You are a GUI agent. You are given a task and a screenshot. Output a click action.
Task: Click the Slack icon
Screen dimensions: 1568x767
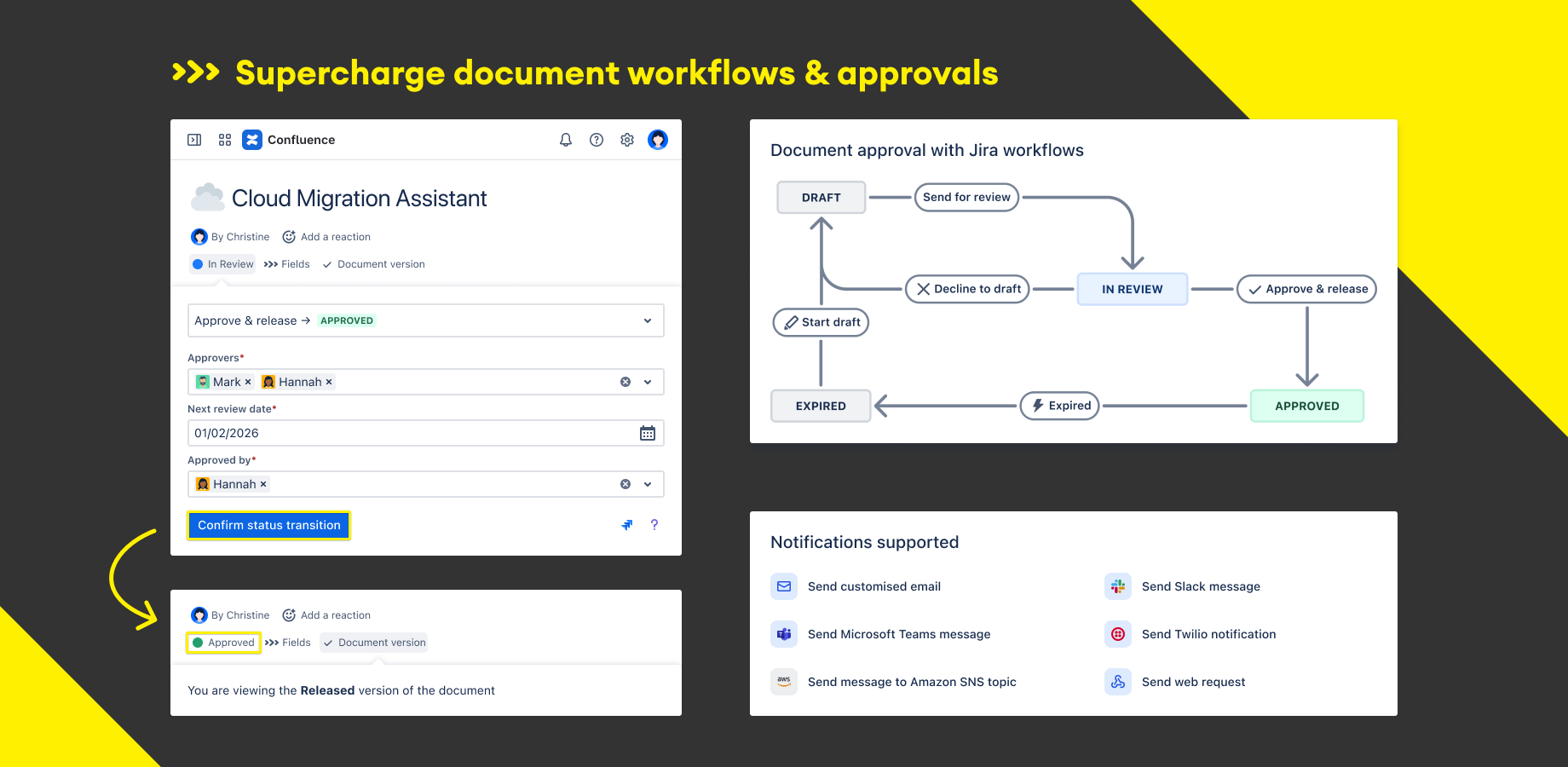1118,586
